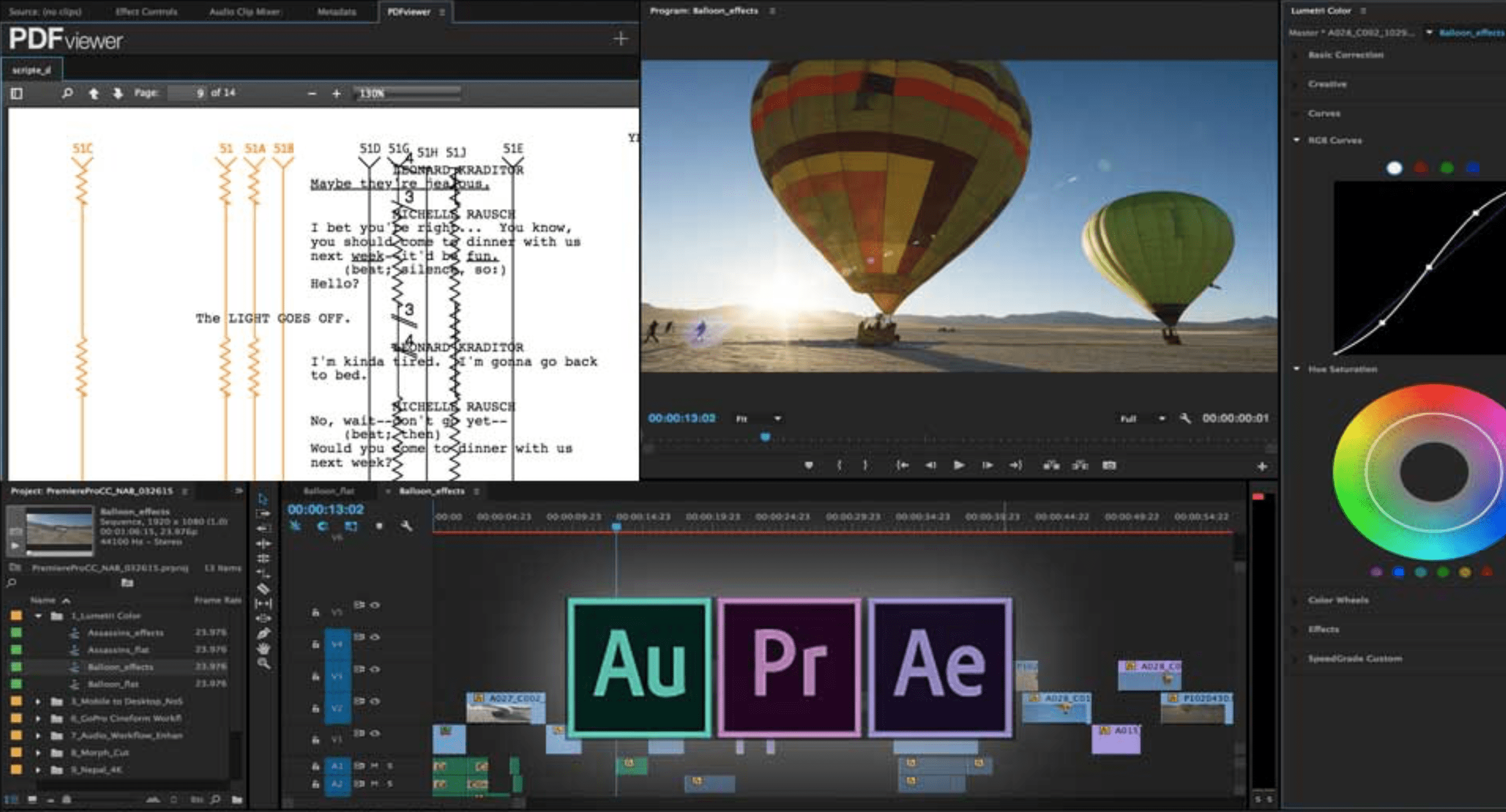Click the search magnifier icon in PDF viewer
The image size is (1506, 812).
(68, 93)
